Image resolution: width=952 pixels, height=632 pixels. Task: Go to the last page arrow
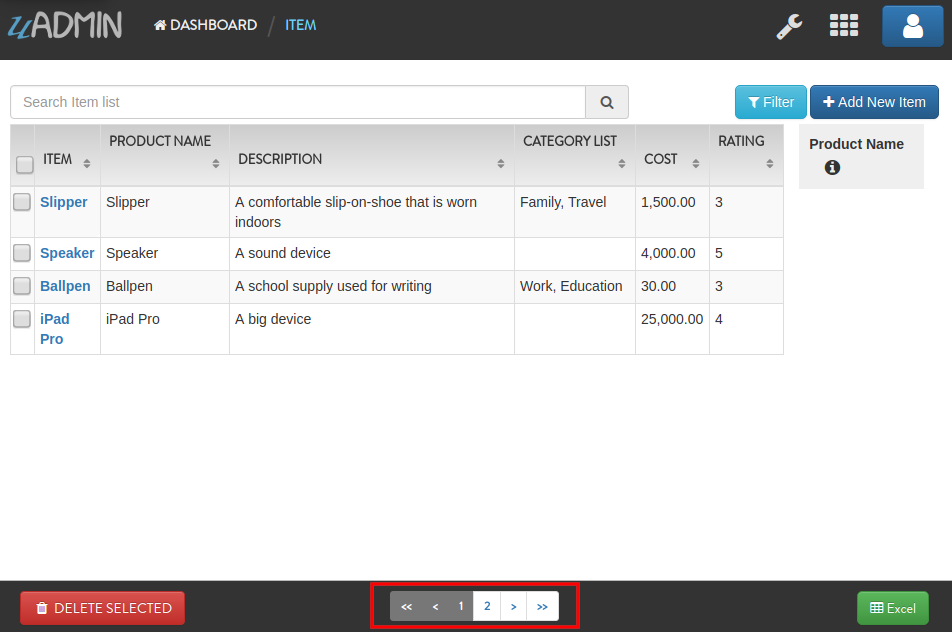coord(542,607)
